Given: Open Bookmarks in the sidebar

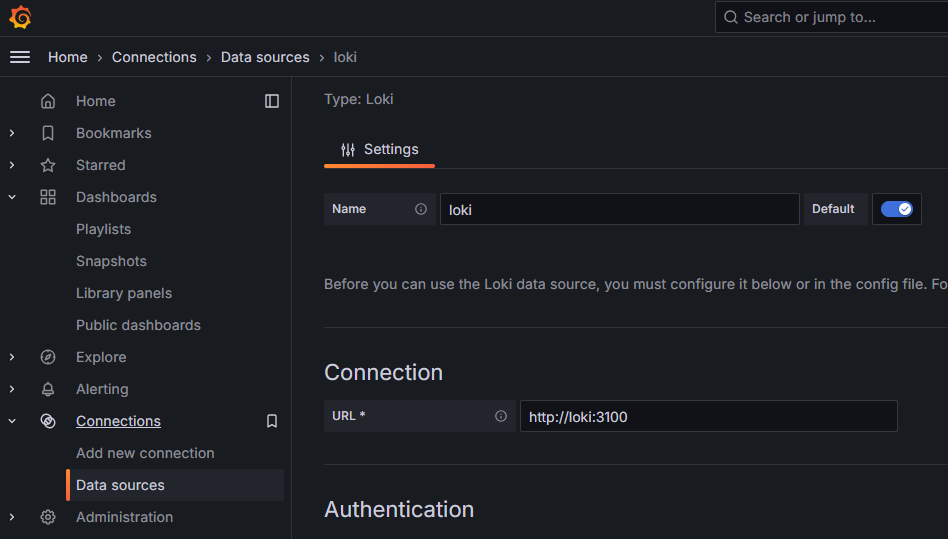Looking at the screenshot, I should click(114, 133).
